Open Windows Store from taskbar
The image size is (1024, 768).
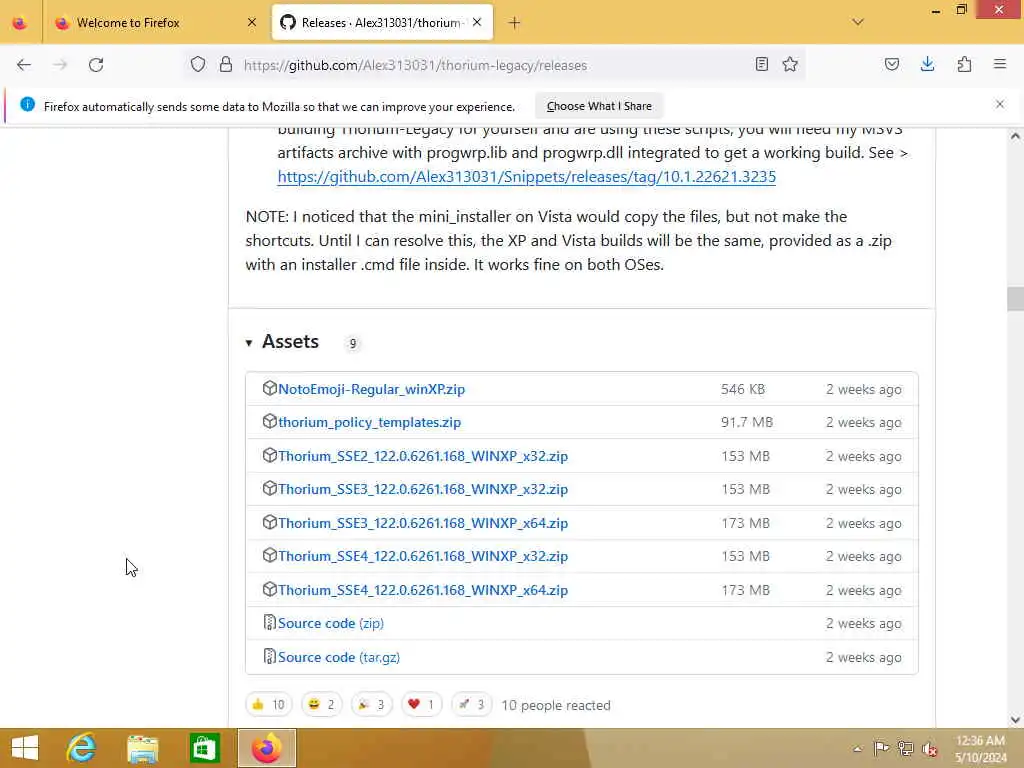tap(204, 748)
